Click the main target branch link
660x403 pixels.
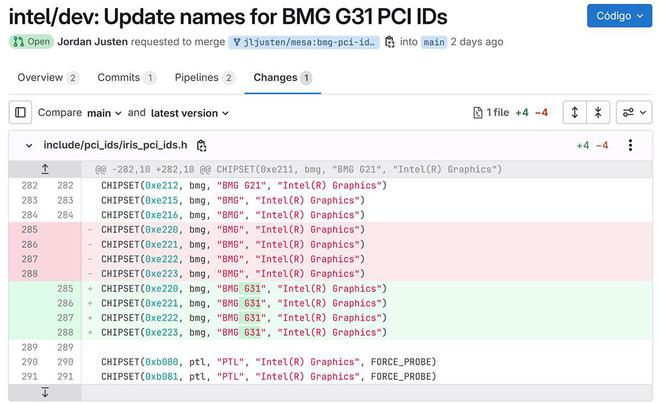point(433,42)
